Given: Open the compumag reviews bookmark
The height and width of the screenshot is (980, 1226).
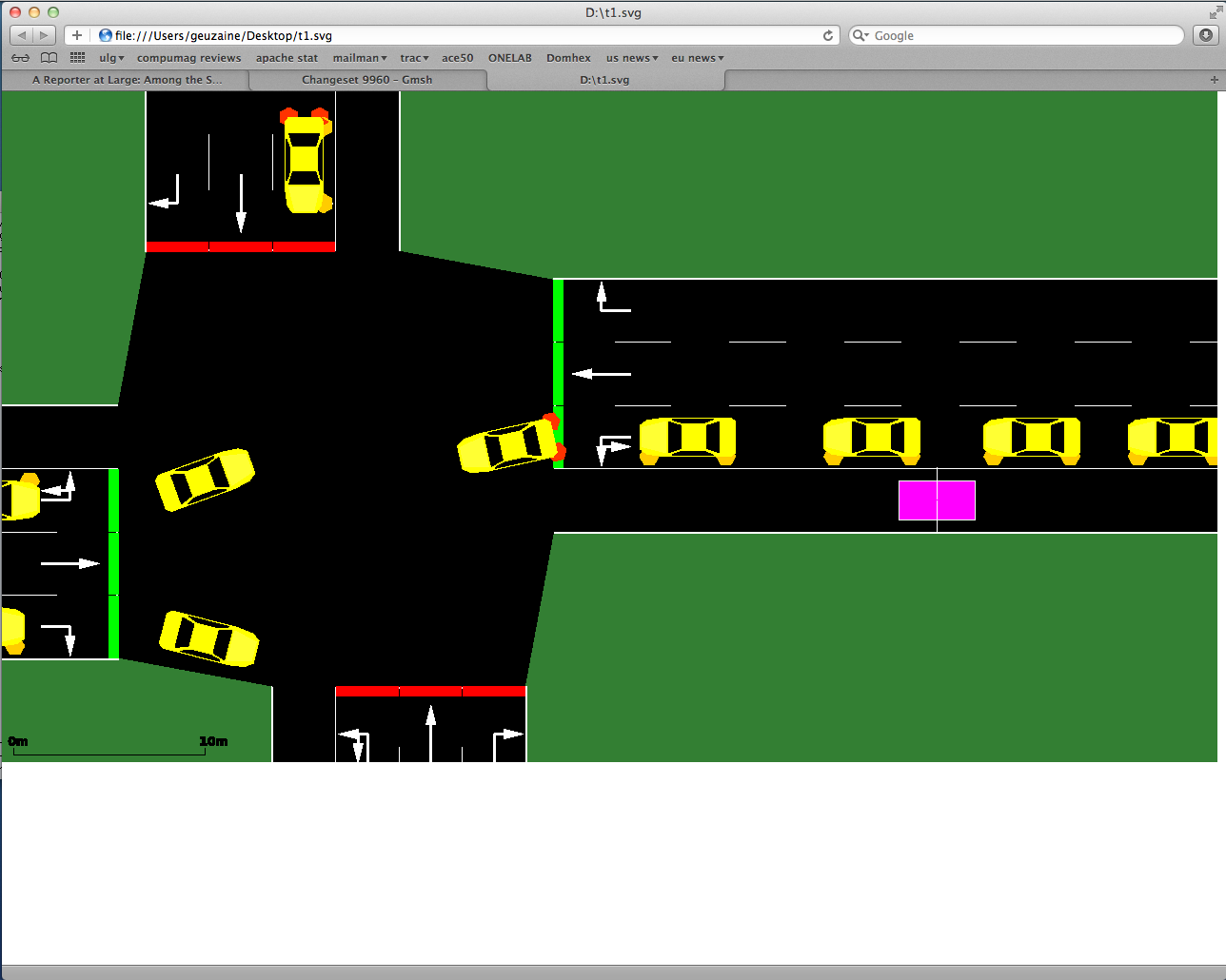Looking at the screenshot, I should click(189, 58).
